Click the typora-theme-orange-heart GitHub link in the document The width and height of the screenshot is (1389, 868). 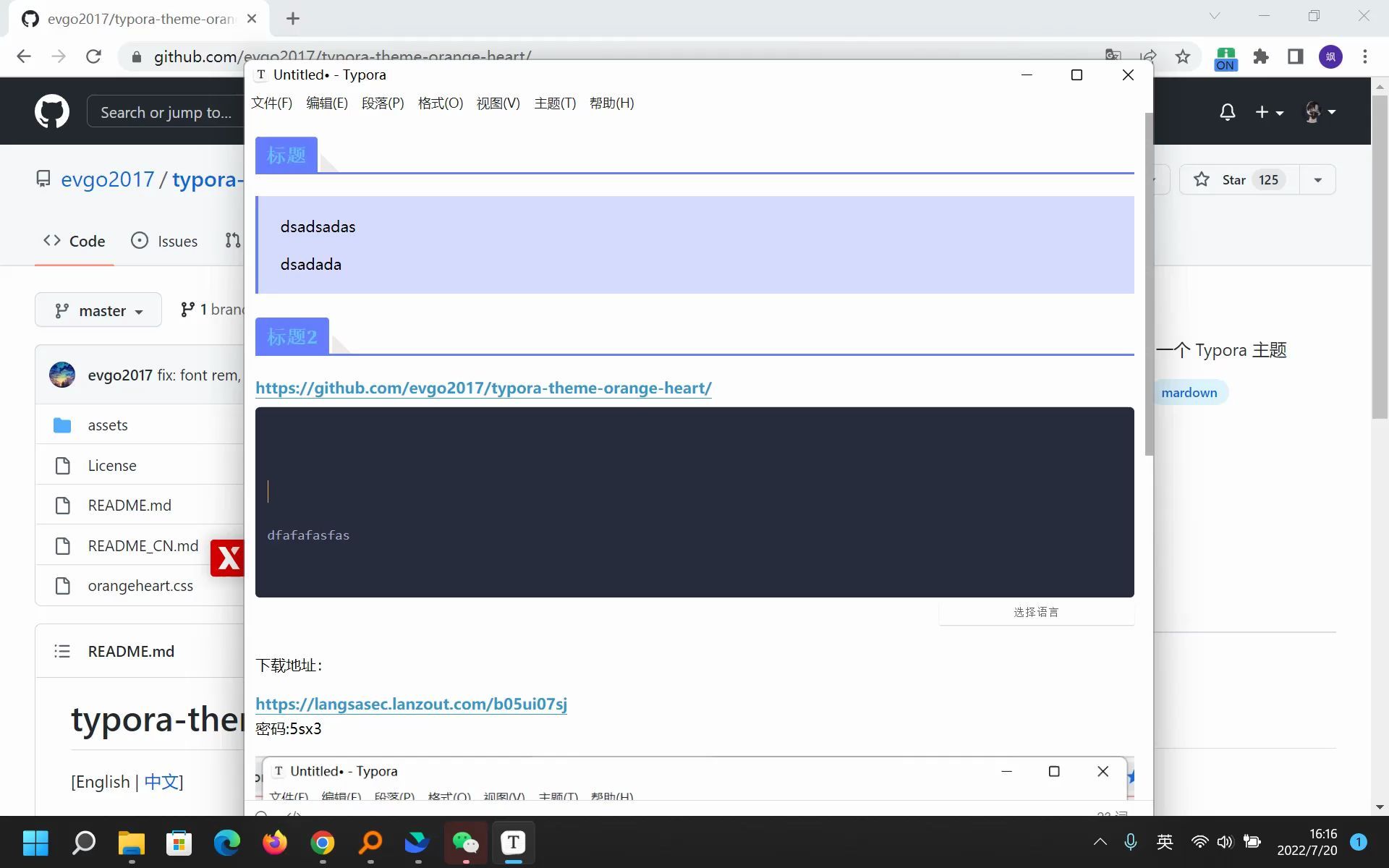click(x=483, y=388)
